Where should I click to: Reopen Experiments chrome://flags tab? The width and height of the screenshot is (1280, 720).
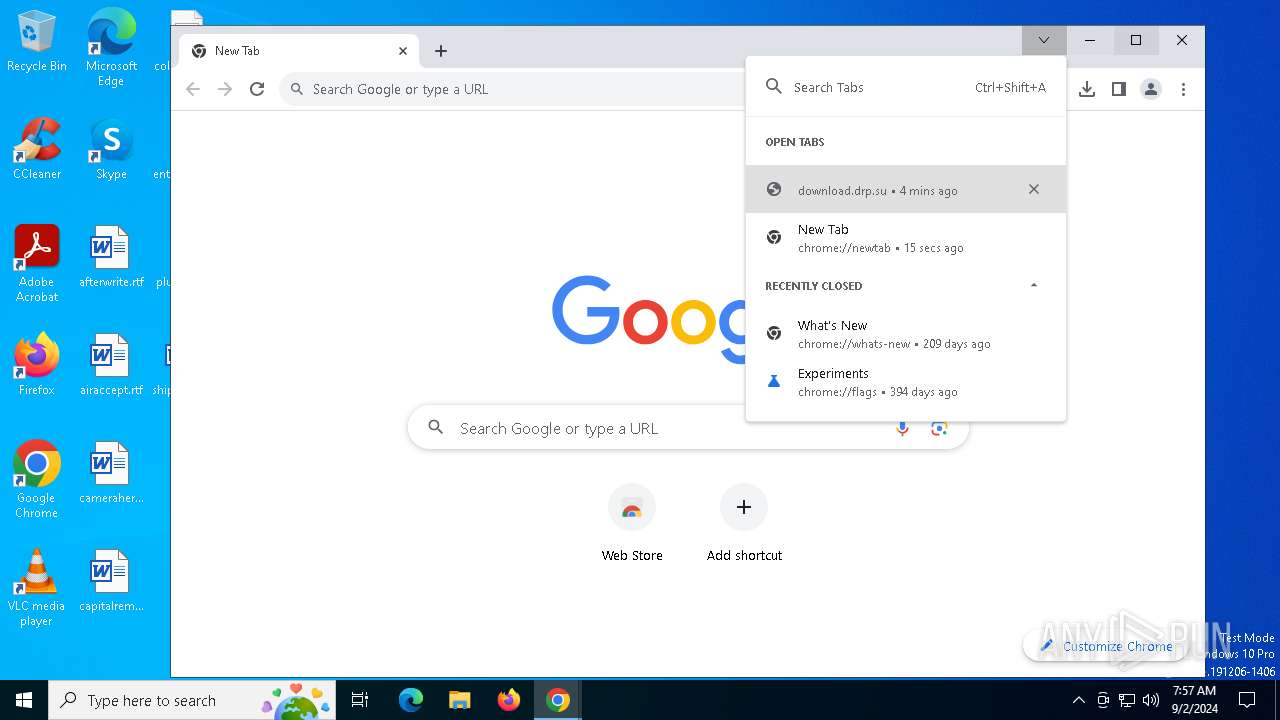906,382
